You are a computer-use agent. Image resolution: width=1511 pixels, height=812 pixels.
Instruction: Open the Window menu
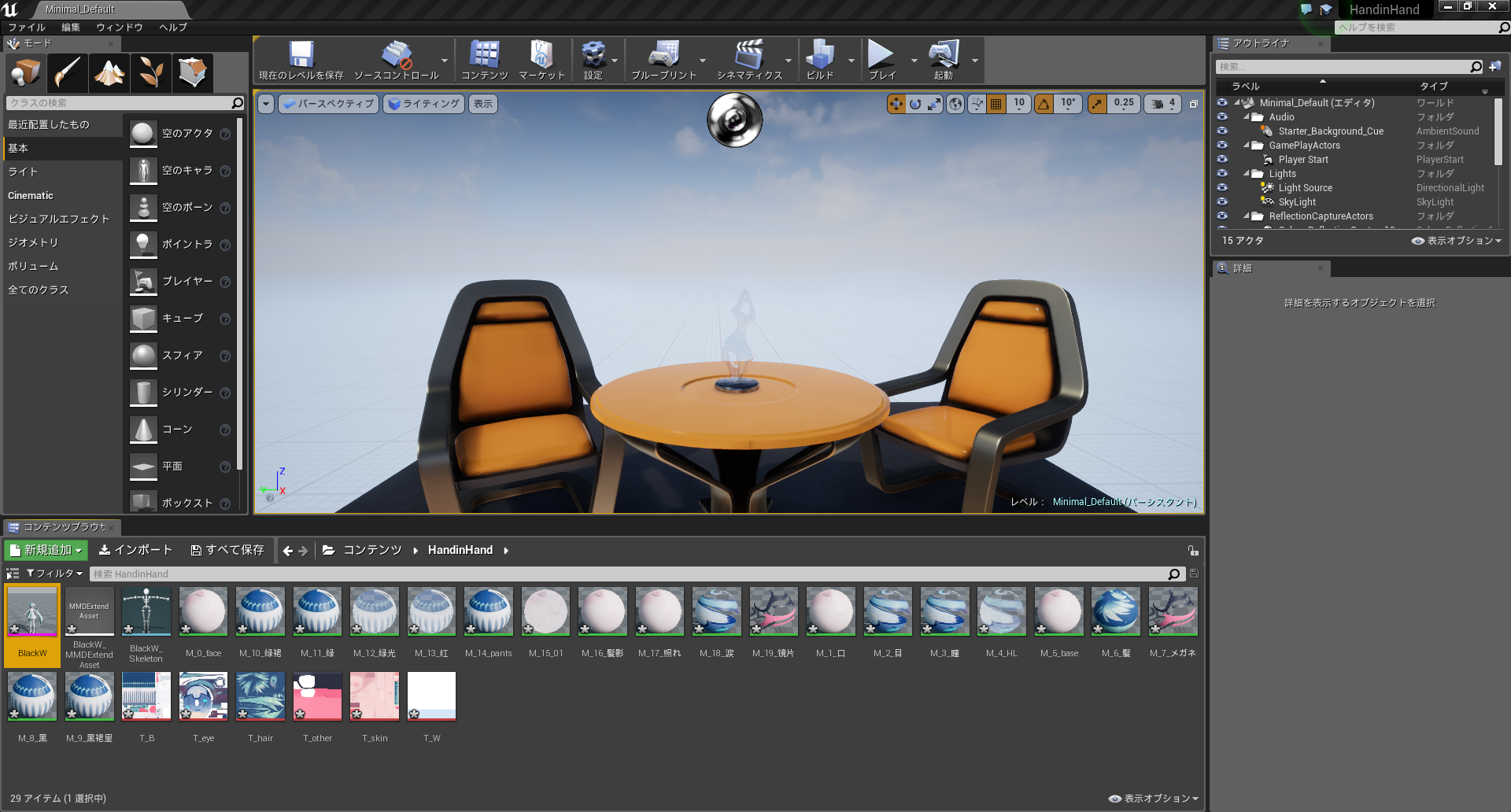[120, 28]
